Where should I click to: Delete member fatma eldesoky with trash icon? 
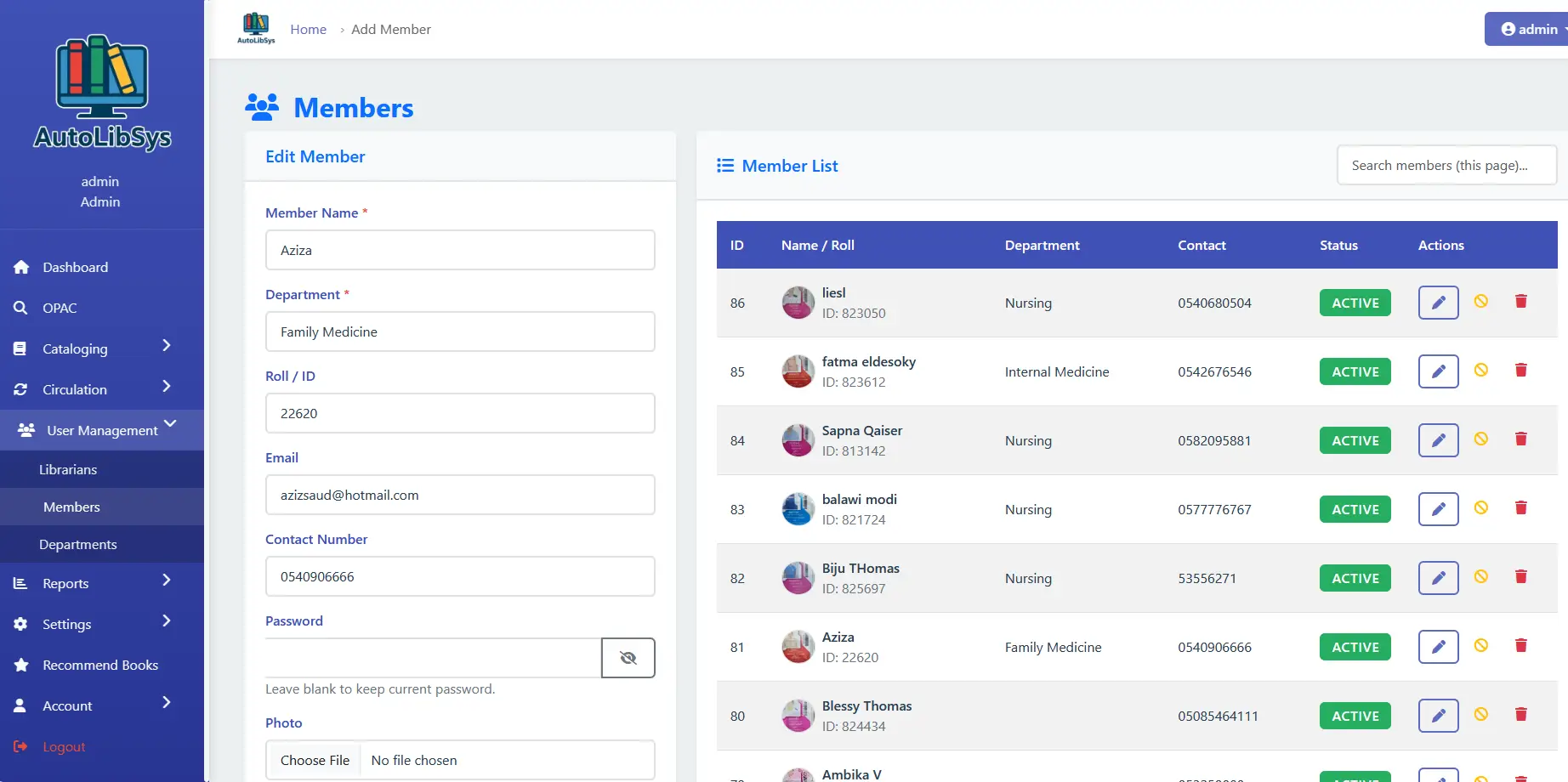[x=1520, y=371]
